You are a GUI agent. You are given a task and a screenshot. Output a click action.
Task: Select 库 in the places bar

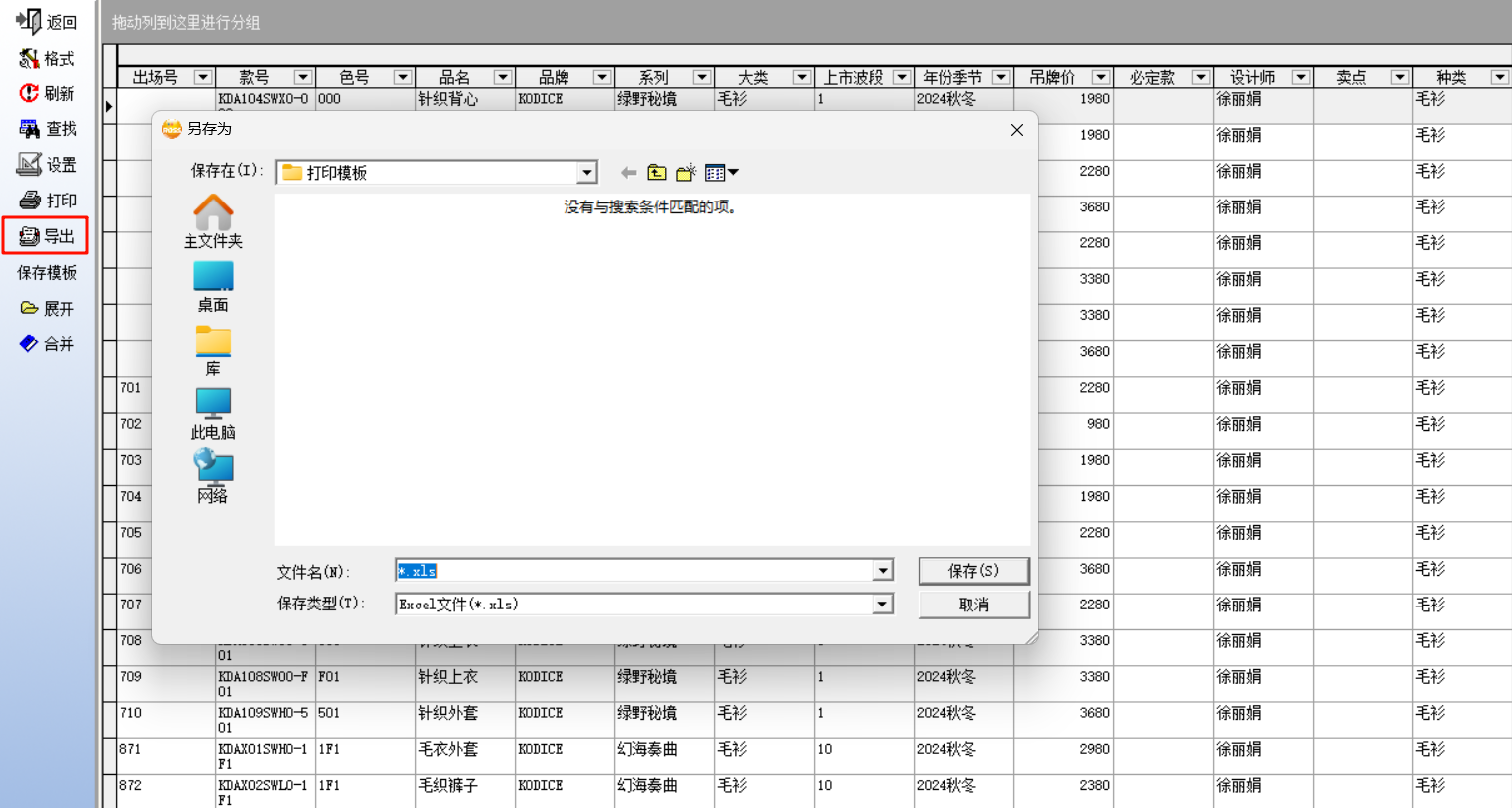pyautogui.click(x=213, y=351)
